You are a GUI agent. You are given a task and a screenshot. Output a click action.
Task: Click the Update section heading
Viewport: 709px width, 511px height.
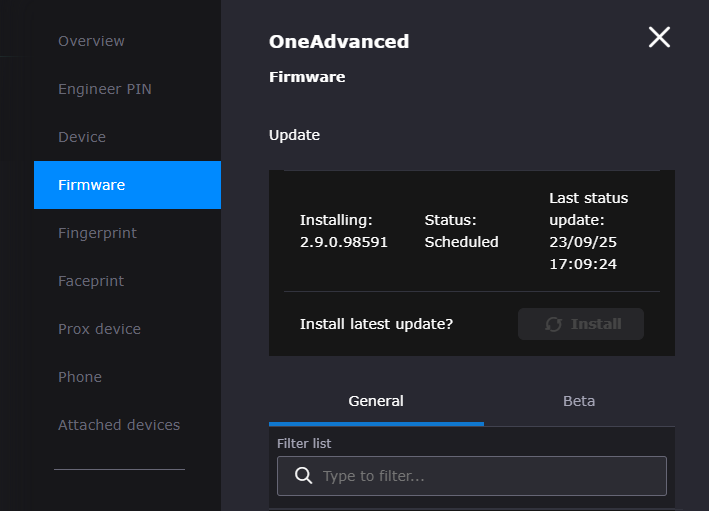pos(294,135)
